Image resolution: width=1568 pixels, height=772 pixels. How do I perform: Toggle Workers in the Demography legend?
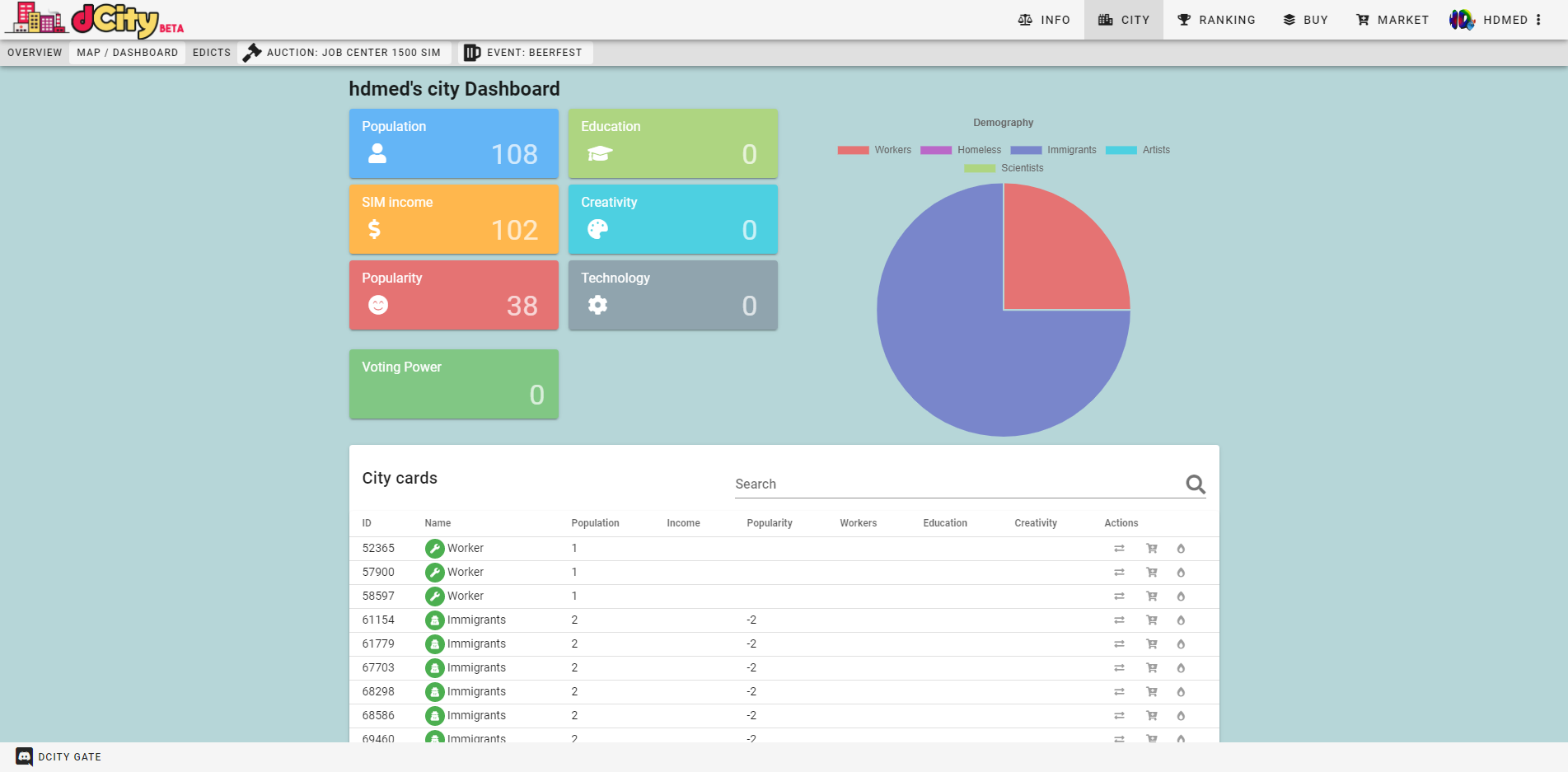pos(874,150)
